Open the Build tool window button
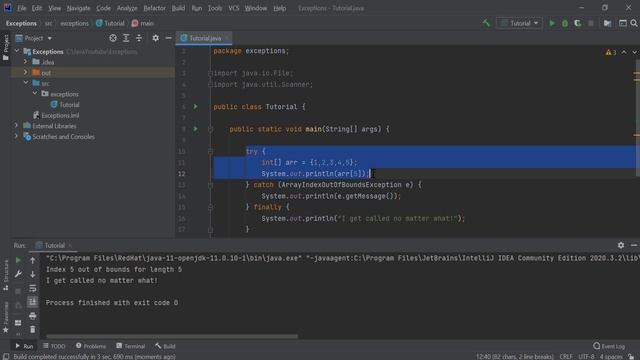640x360 pixels. pyautogui.click(x=165, y=346)
